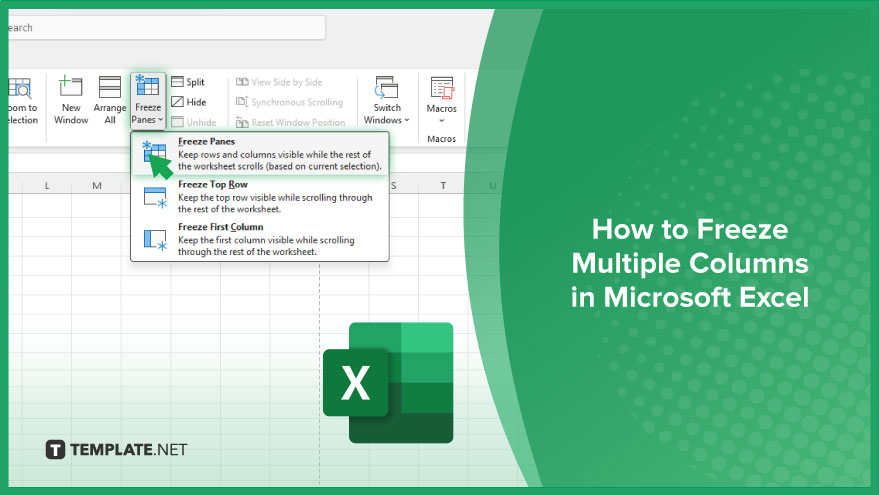Click the Zoom to Selection icon
The width and height of the screenshot is (880, 495).
pyautogui.click(x=20, y=88)
